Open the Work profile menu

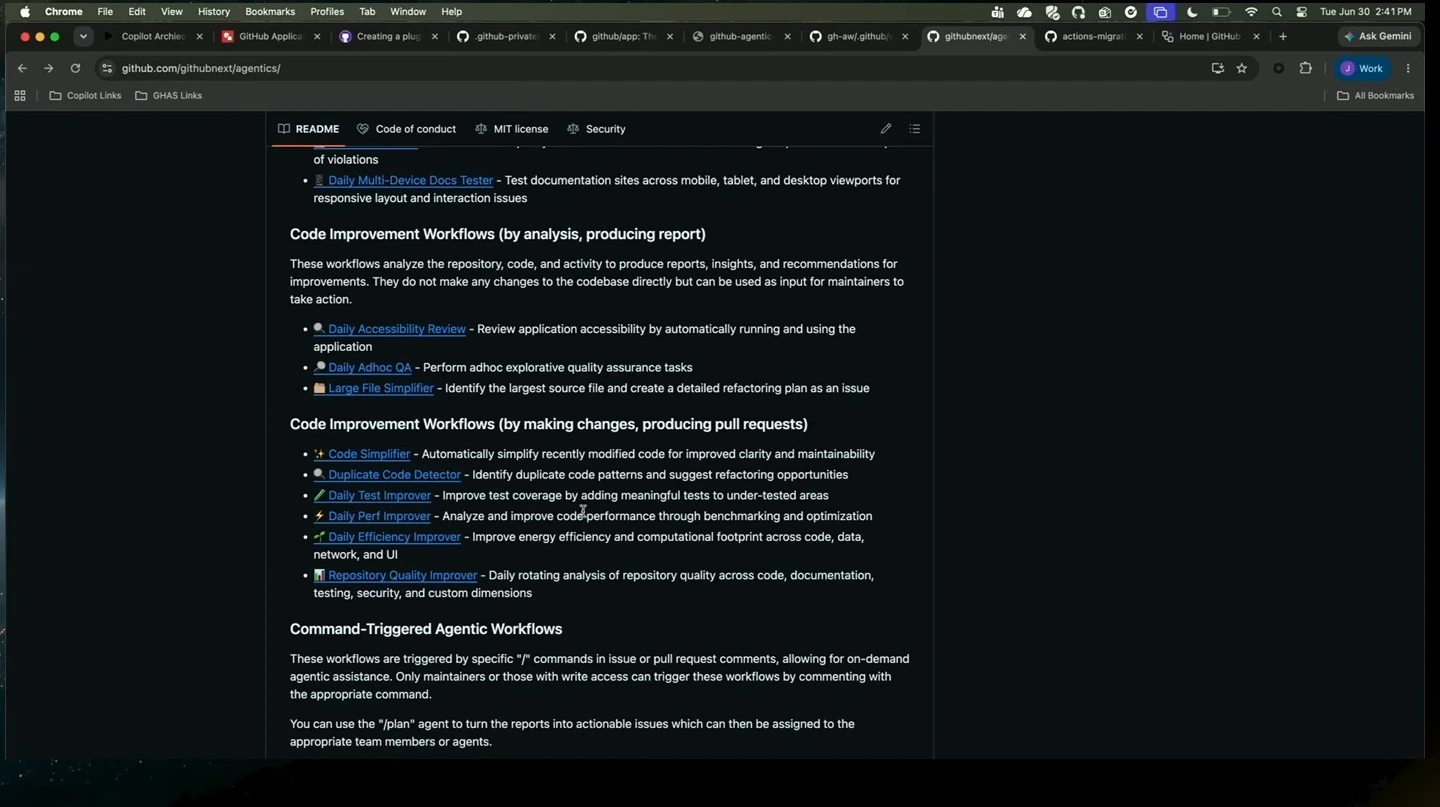(x=1363, y=68)
